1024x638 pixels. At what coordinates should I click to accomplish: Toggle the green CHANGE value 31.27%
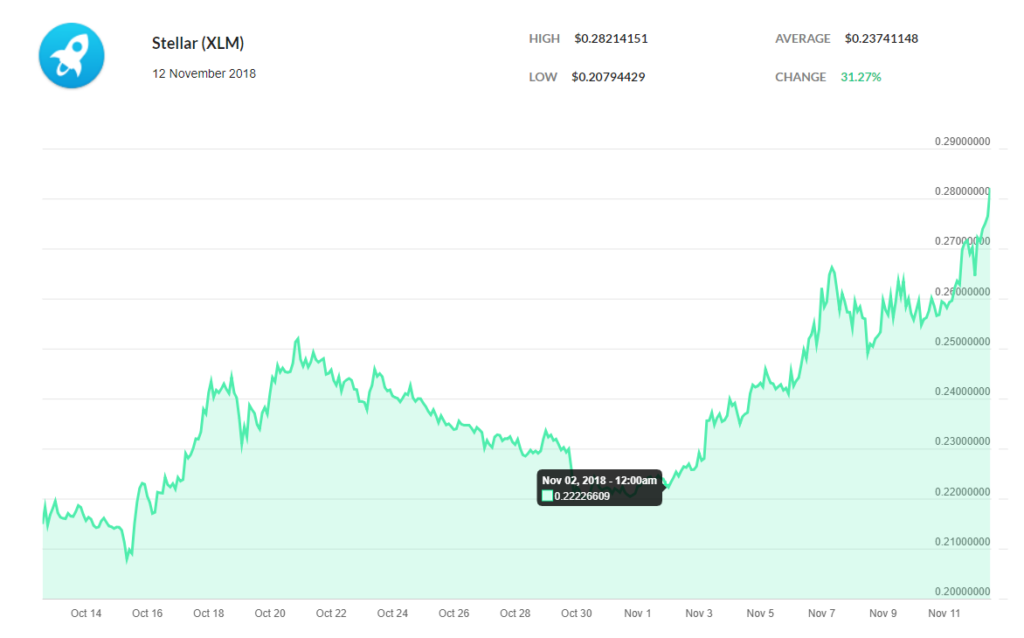[856, 76]
